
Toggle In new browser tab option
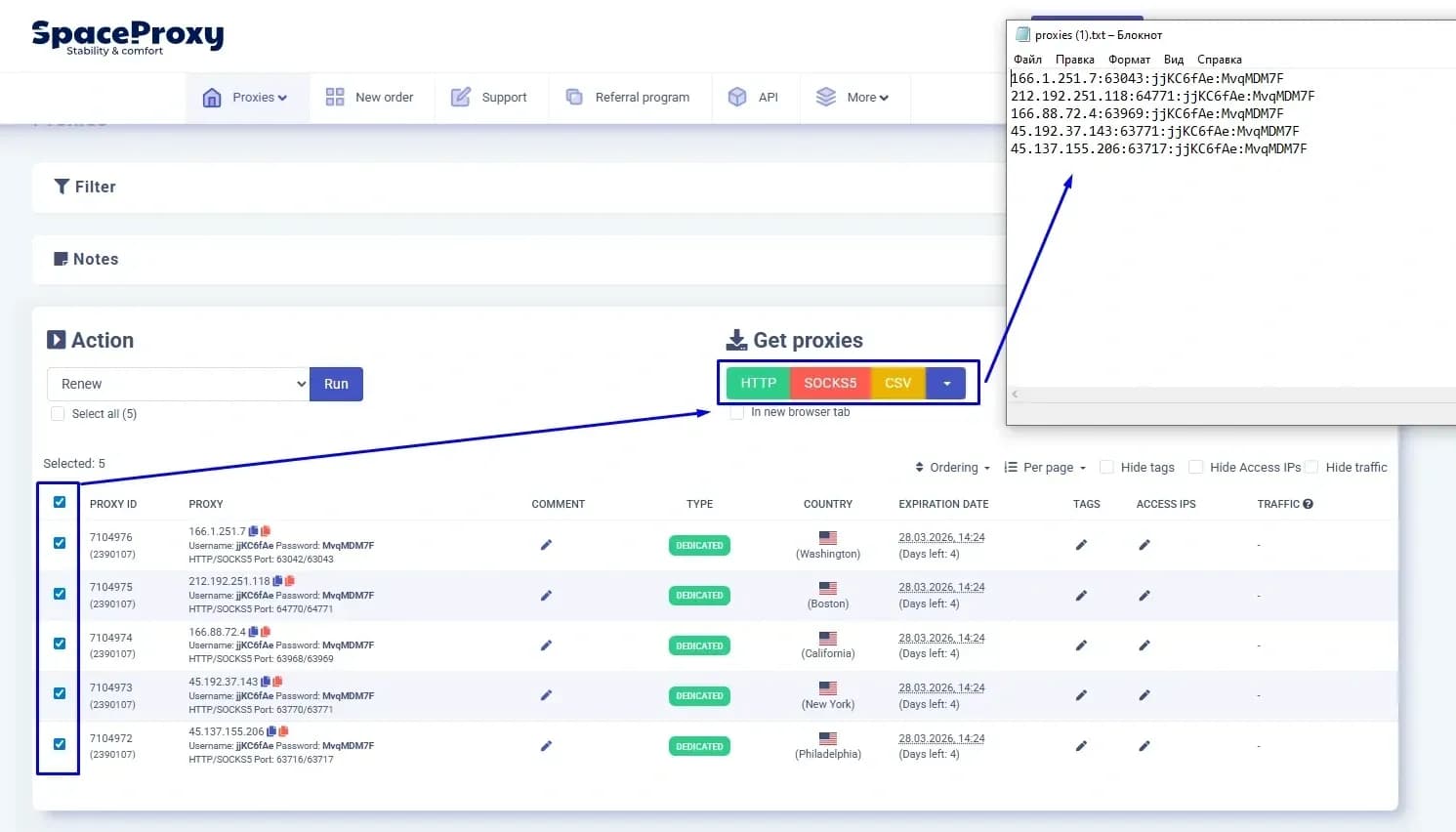(737, 412)
